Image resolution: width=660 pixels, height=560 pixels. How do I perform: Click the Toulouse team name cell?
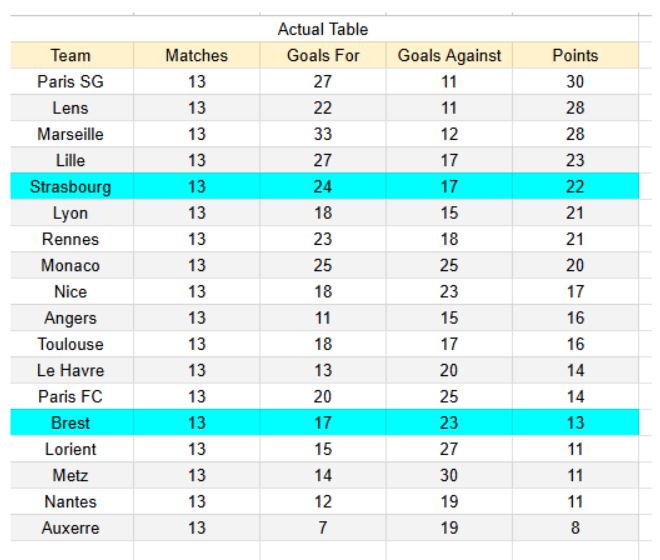[70, 344]
